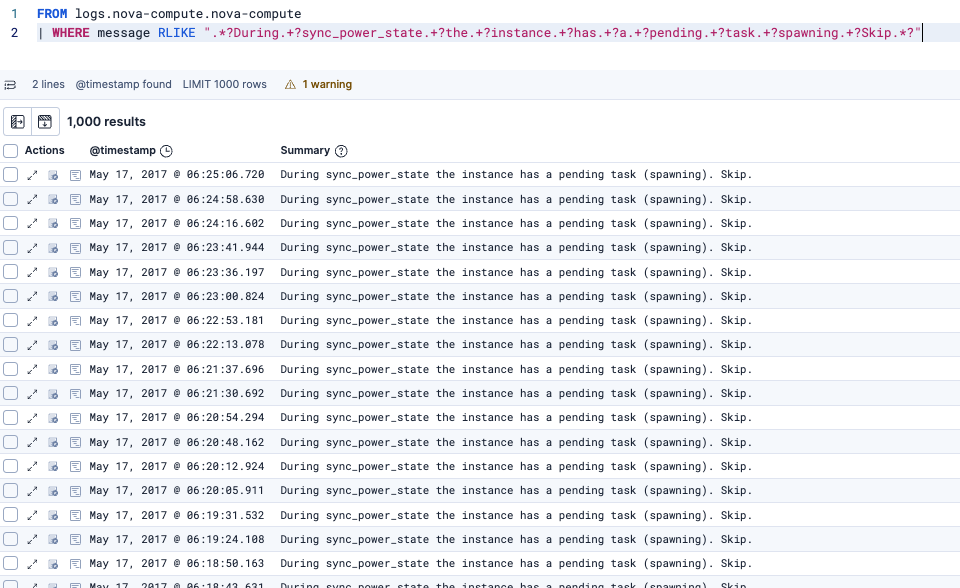Click the row density settings icon near results count
960x588 pixels.
pos(42,120)
